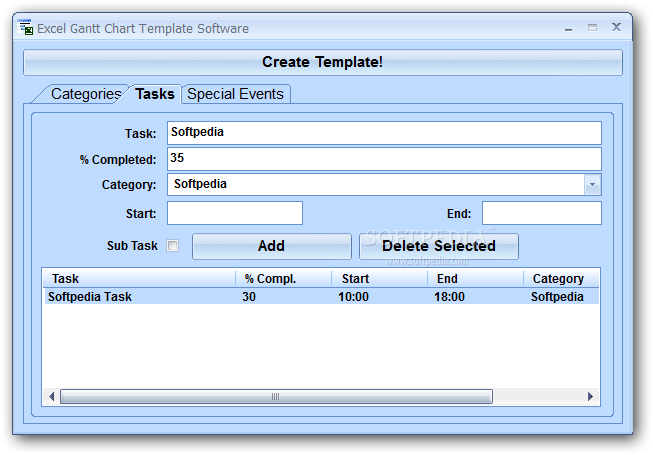653x455 pixels.
Task: Click the left scroll arrow of task list
Action: (52, 396)
